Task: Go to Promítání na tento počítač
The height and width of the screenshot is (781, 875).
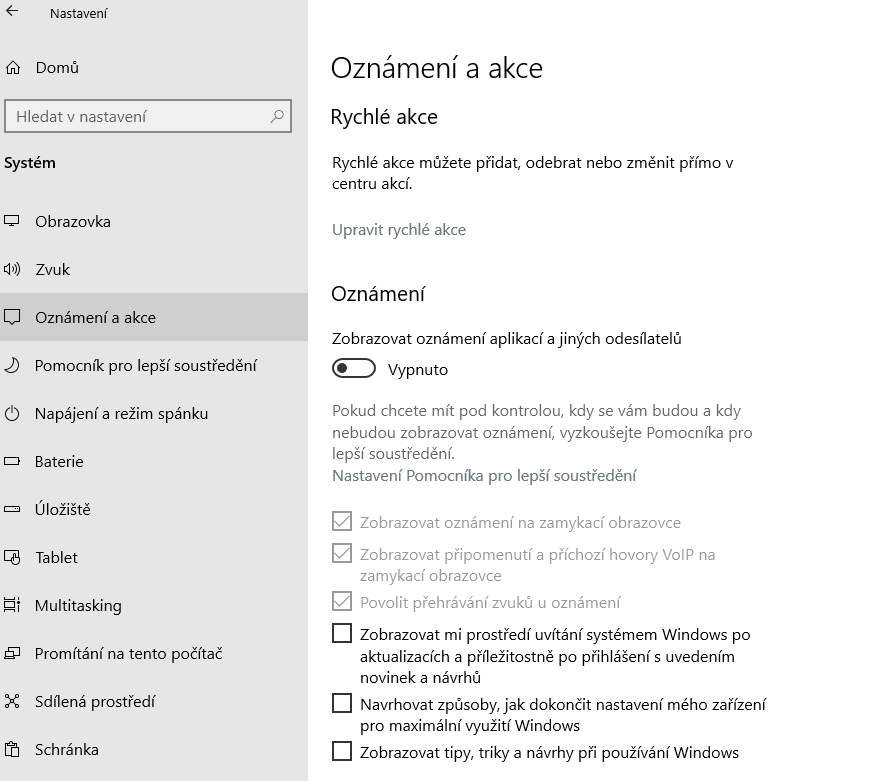Action: [x=128, y=653]
